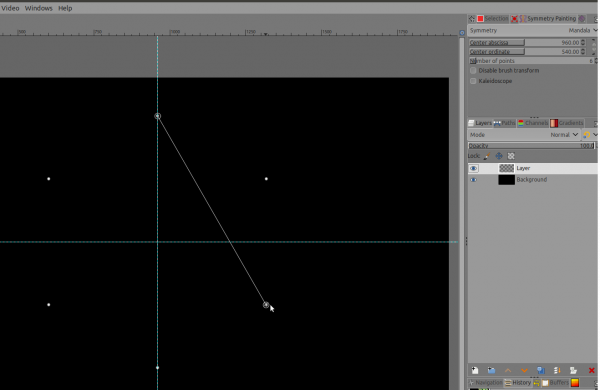Hide the Layer layer visibility eye

(x=474, y=168)
